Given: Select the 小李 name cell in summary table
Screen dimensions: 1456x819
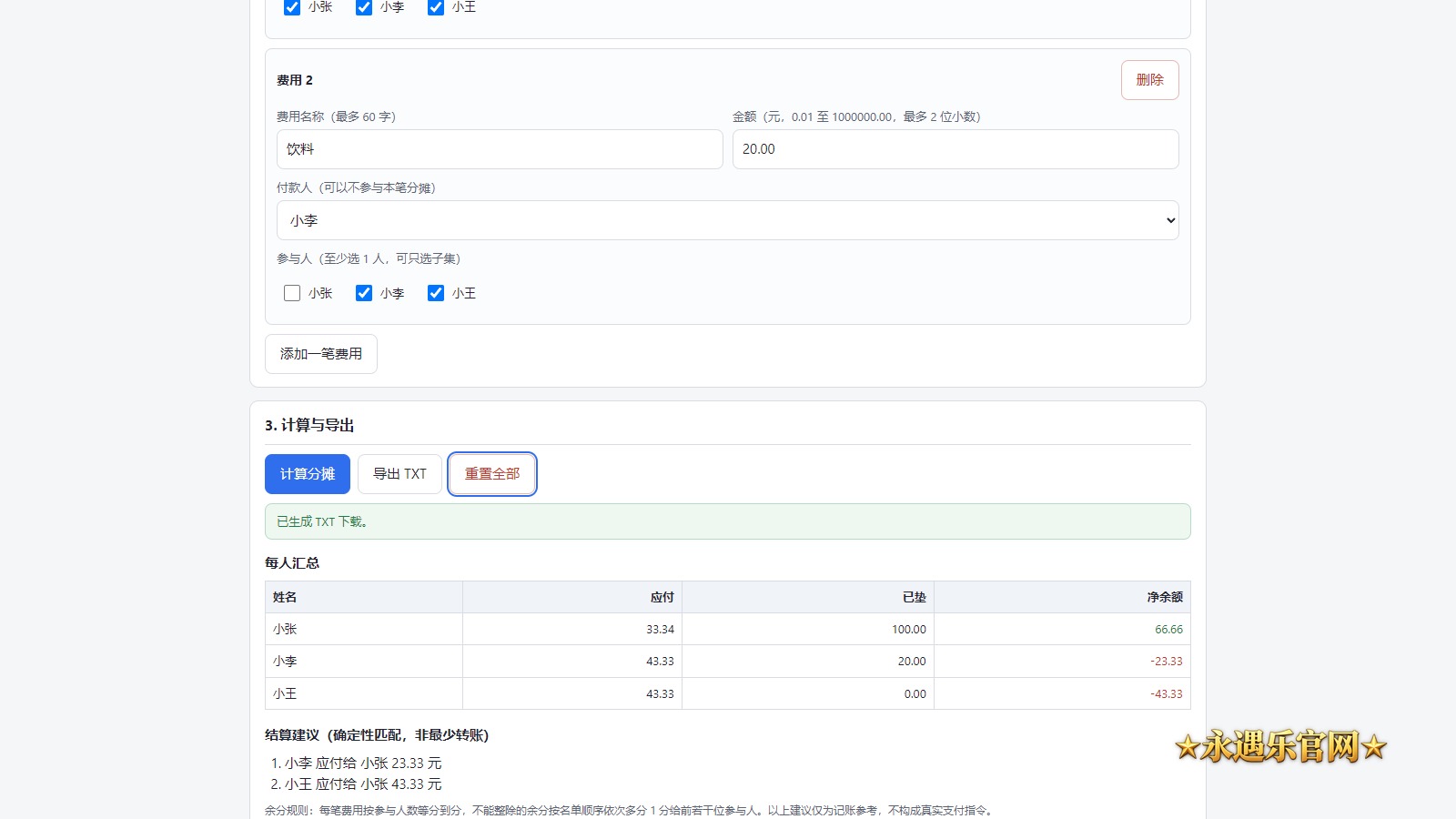Looking at the screenshot, I should click(364, 662).
